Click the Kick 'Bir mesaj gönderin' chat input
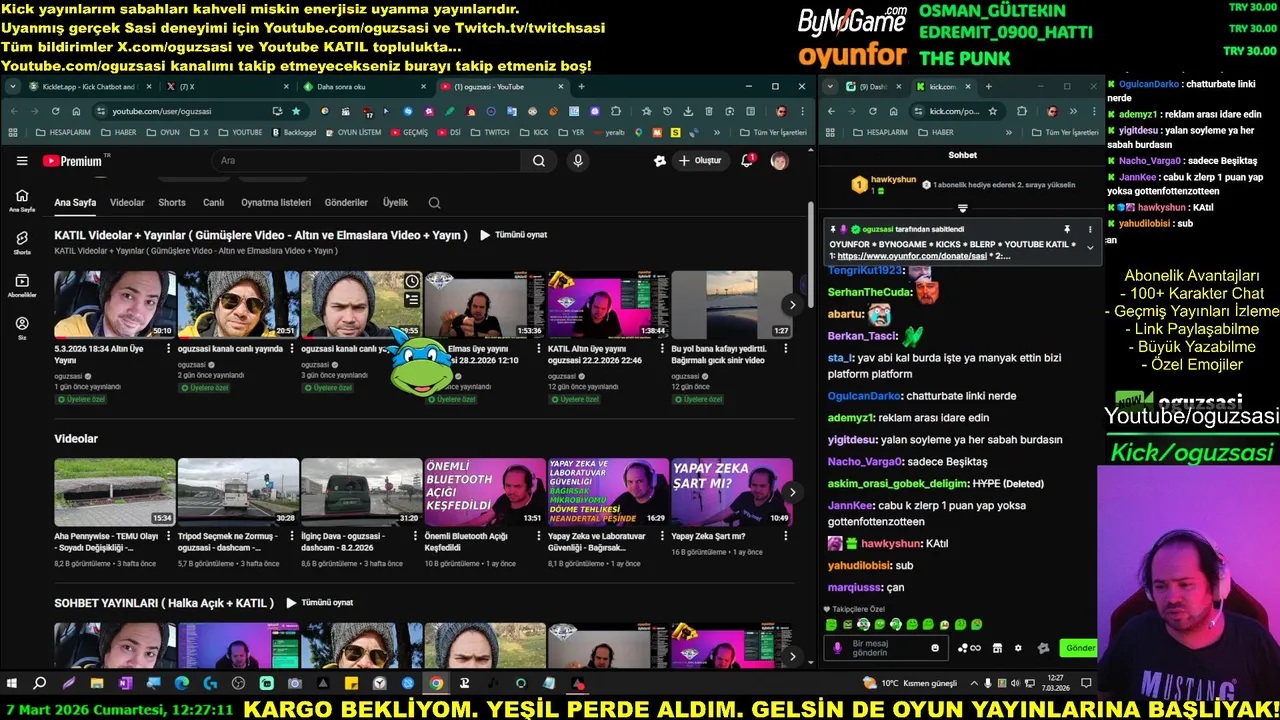The image size is (1280, 720). (886, 648)
